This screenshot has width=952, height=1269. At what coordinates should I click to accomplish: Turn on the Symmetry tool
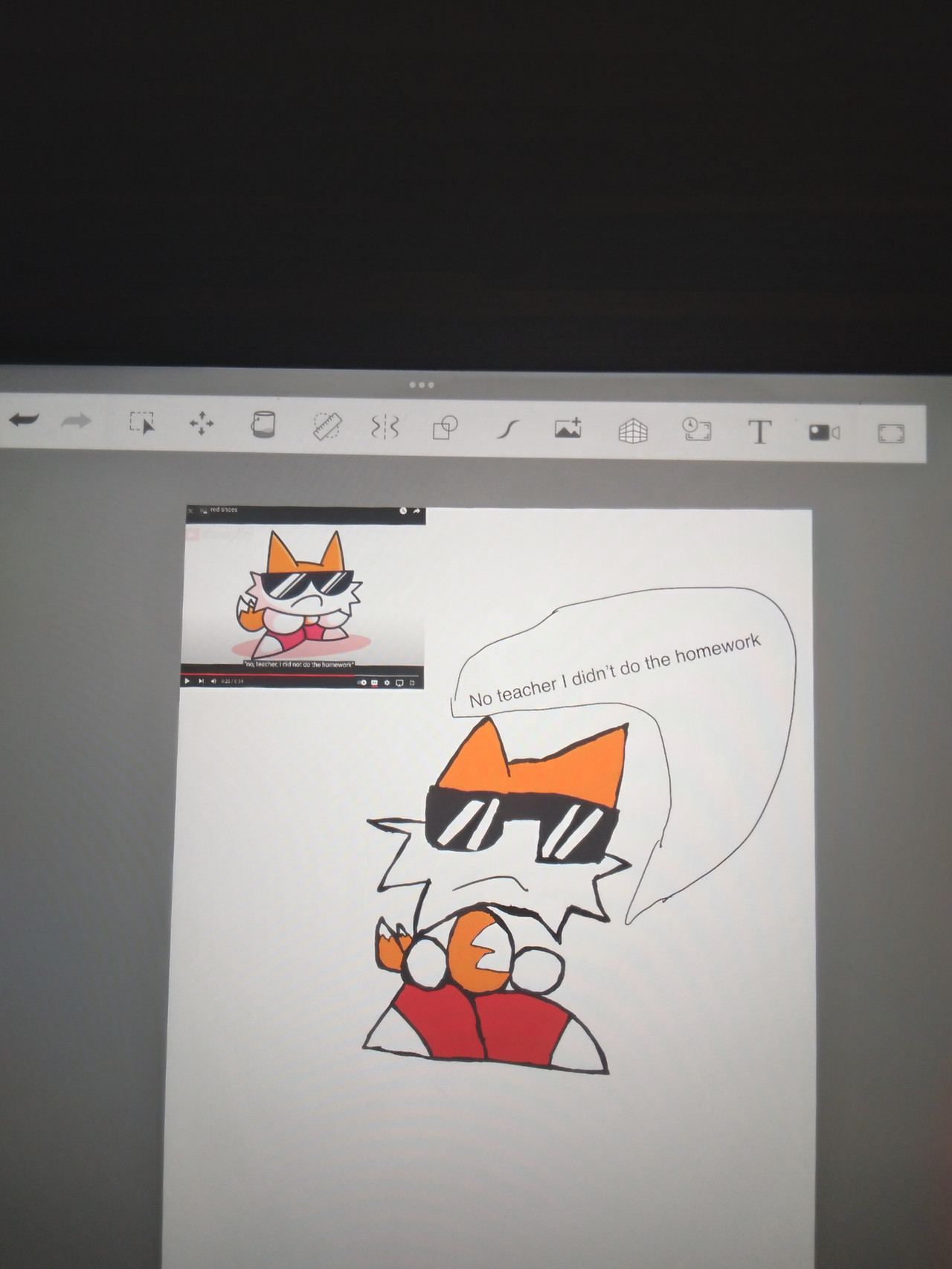(385, 427)
